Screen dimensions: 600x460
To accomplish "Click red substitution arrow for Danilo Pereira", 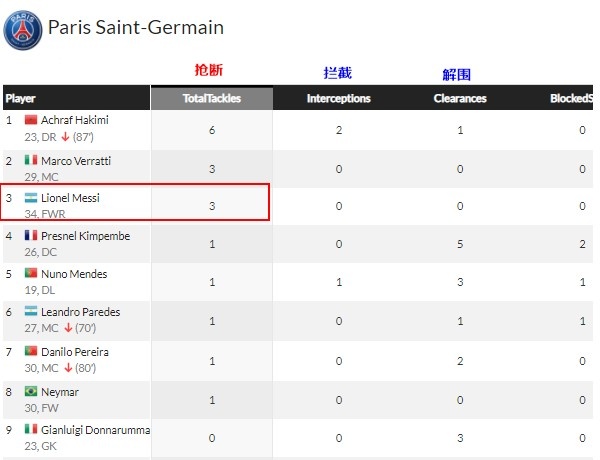I will pos(68,368).
